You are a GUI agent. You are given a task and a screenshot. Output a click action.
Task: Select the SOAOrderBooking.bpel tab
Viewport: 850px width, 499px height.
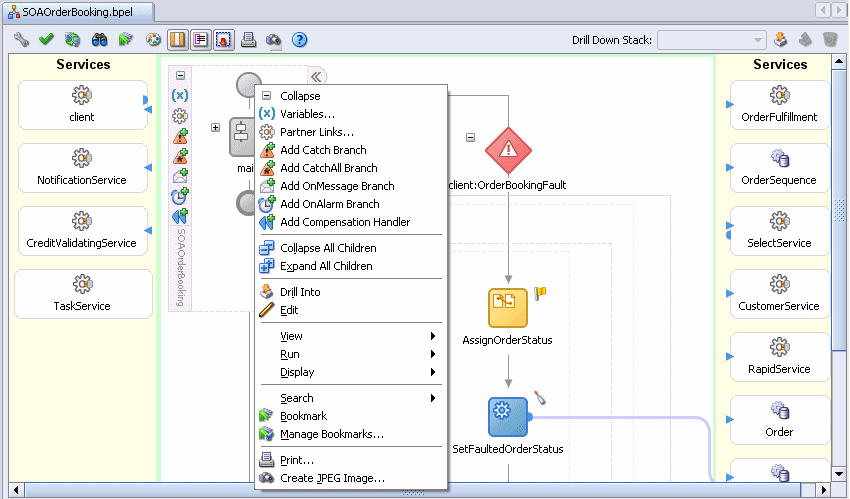(x=78, y=12)
